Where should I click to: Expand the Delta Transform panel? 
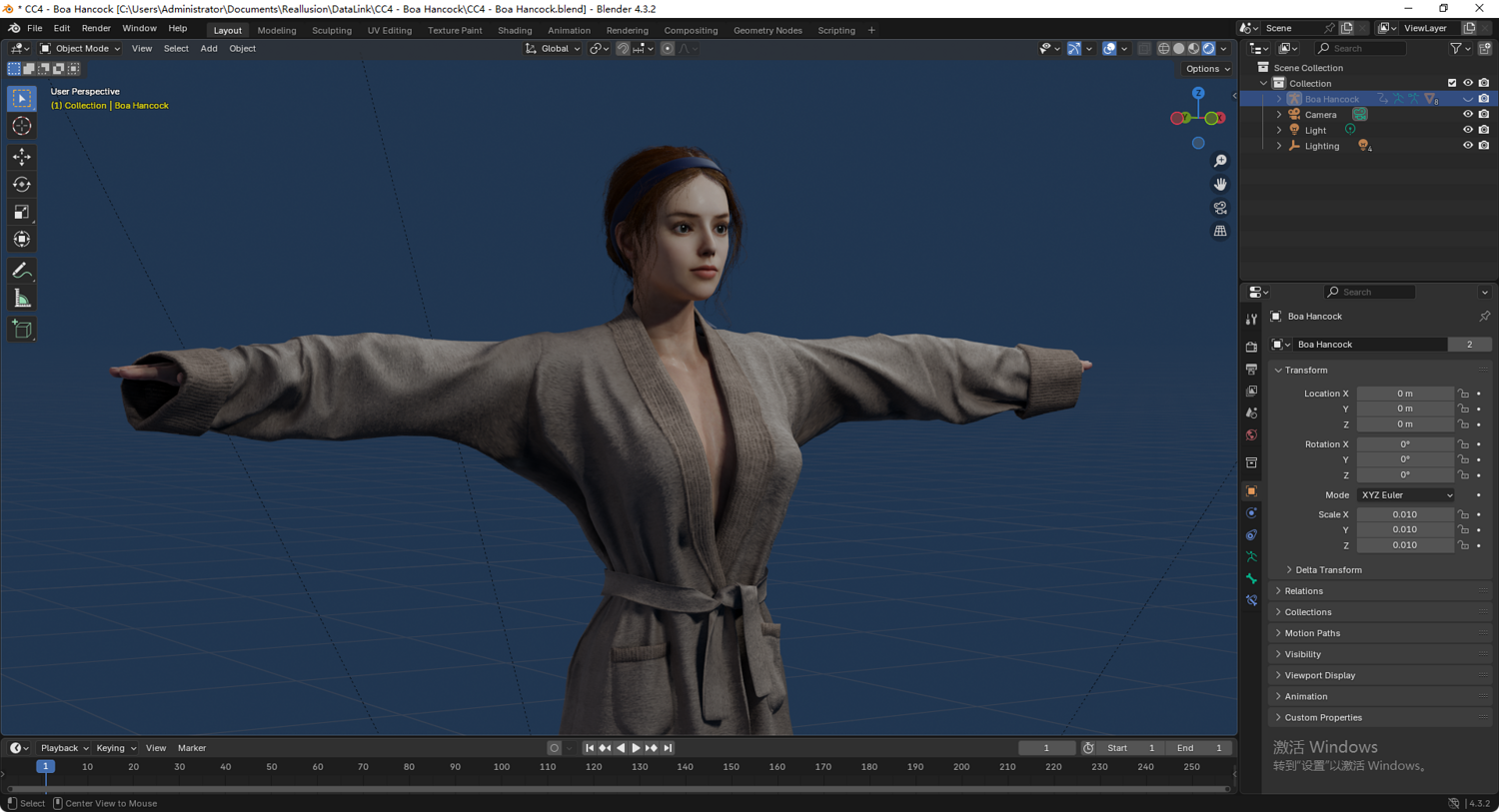click(x=1328, y=570)
